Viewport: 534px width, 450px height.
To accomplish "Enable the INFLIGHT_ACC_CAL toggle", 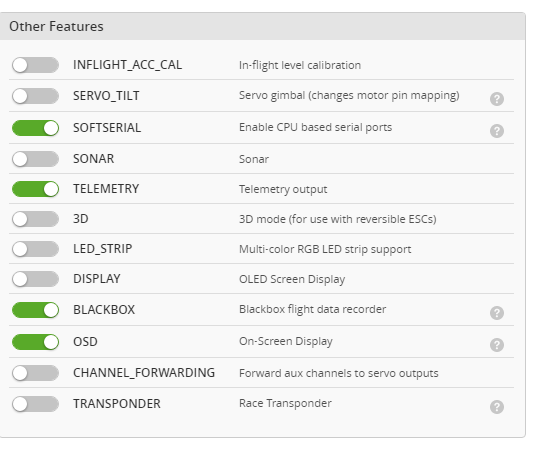I will click(35, 65).
